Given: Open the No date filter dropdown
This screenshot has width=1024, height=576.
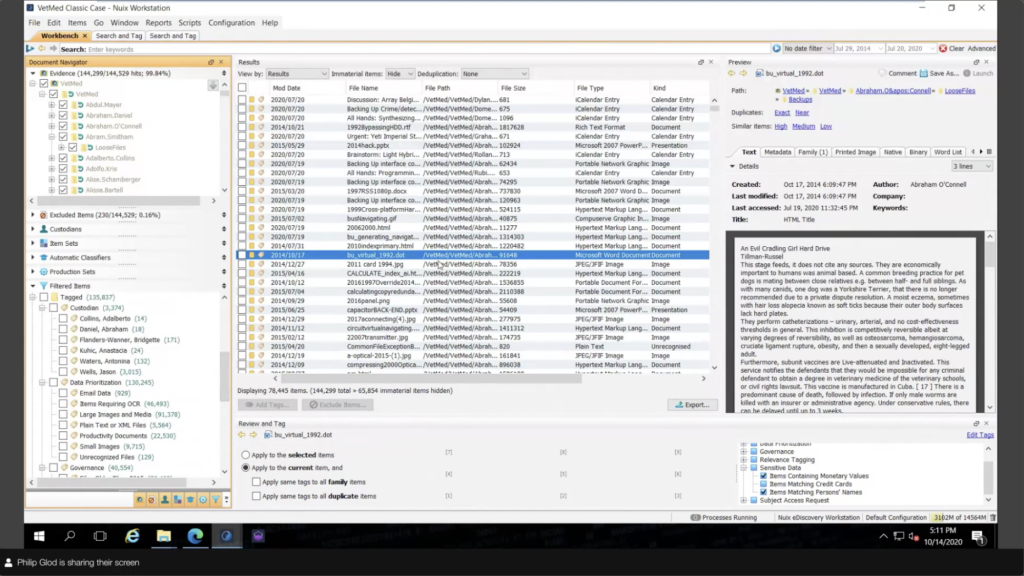Looking at the screenshot, I should click(x=808, y=48).
